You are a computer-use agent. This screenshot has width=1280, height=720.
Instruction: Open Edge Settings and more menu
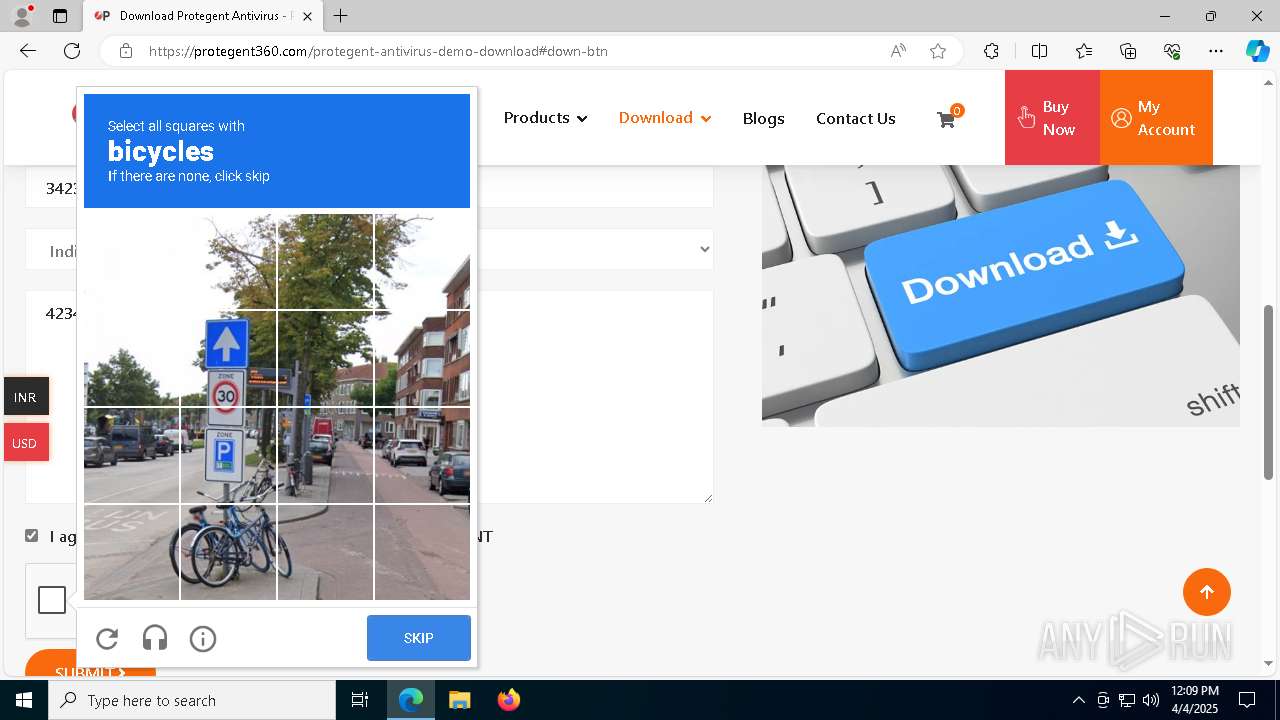click(x=1216, y=51)
